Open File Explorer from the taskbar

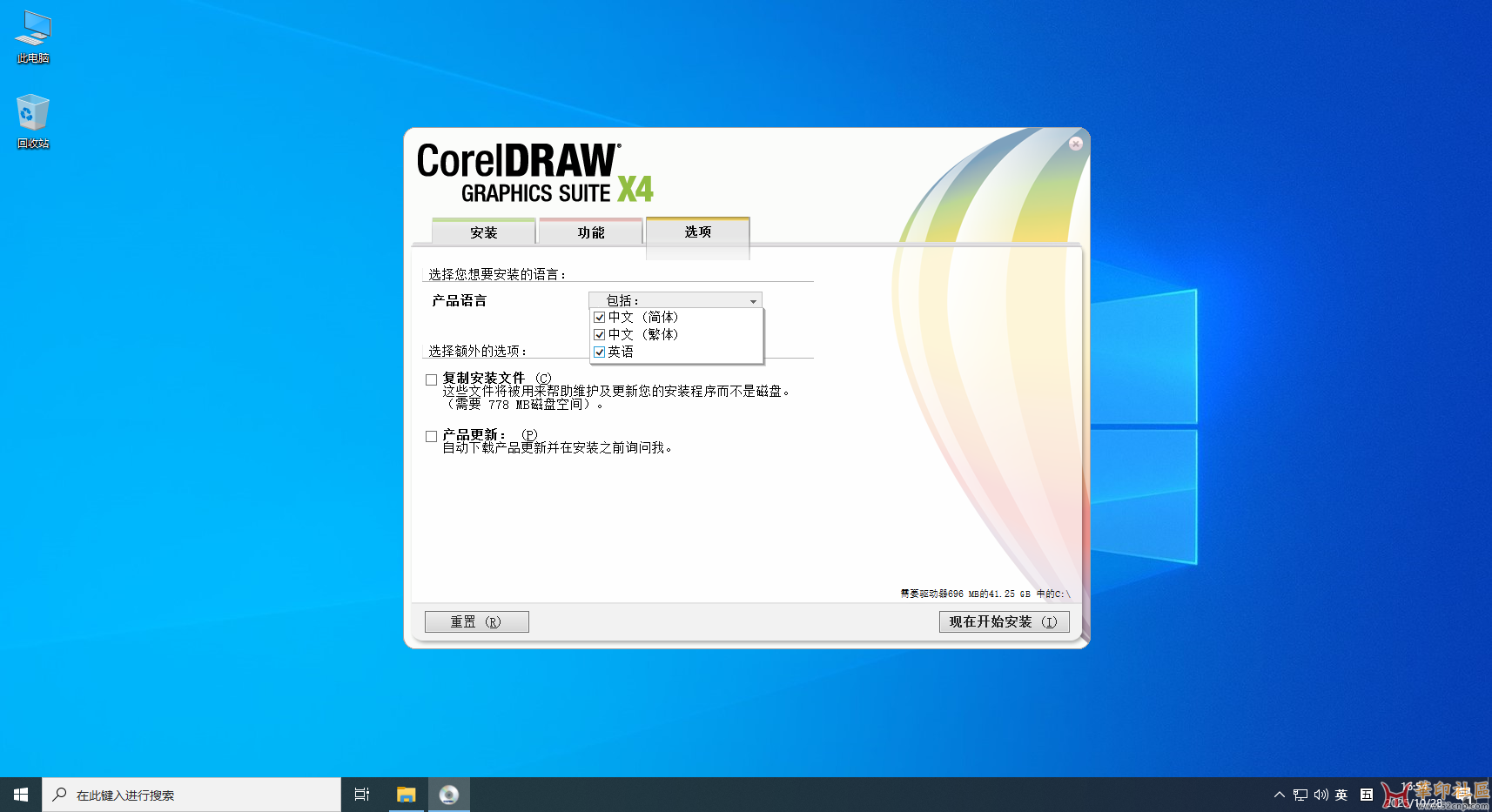pyautogui.click(x=406, y=794)
